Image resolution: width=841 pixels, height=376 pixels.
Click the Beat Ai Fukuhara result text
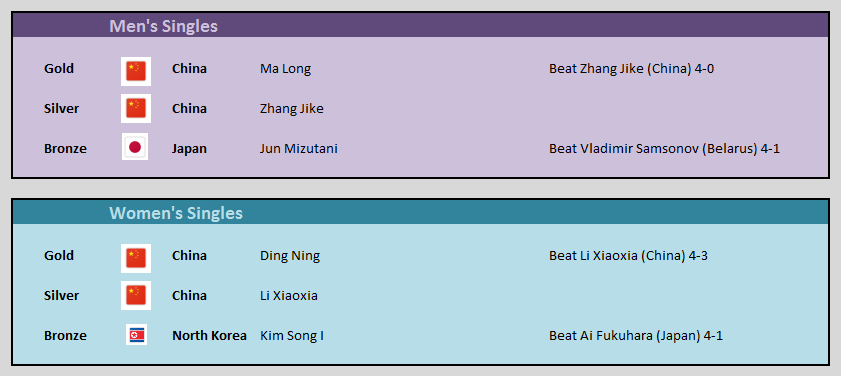[x=636, y=336]
